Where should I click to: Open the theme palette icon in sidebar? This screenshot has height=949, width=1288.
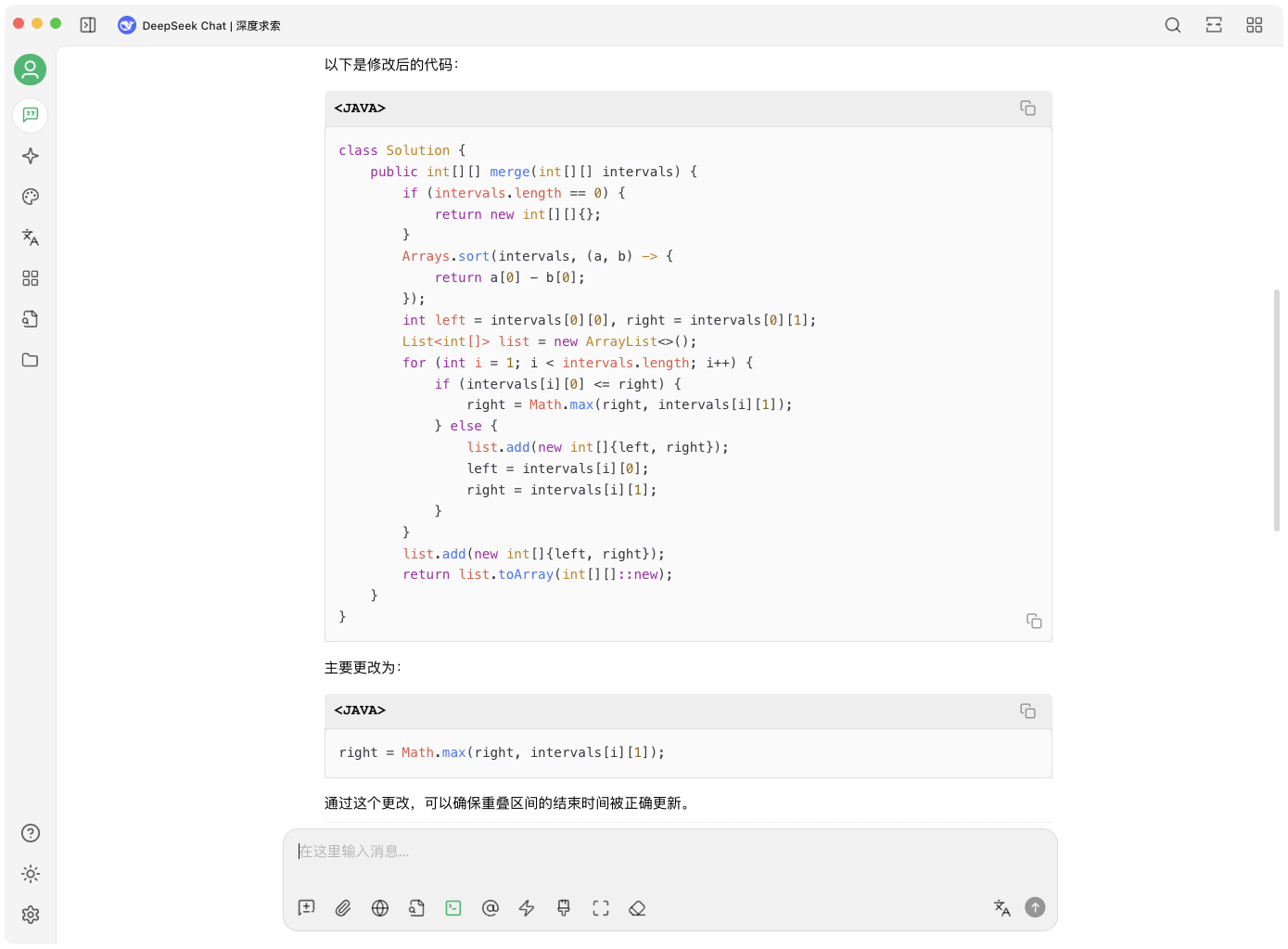pos(30,197)
